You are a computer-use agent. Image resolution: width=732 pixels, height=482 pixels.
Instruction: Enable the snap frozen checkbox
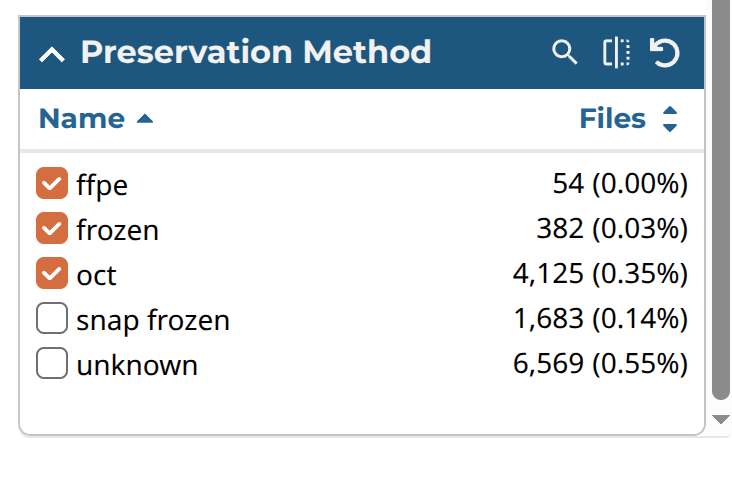tap(51, 319)
